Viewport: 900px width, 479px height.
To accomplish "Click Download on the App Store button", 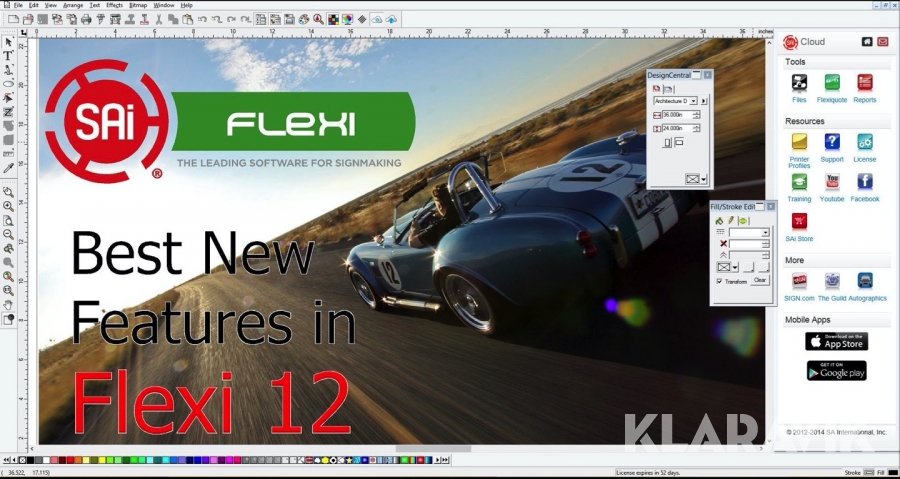I will coord(836,341).
